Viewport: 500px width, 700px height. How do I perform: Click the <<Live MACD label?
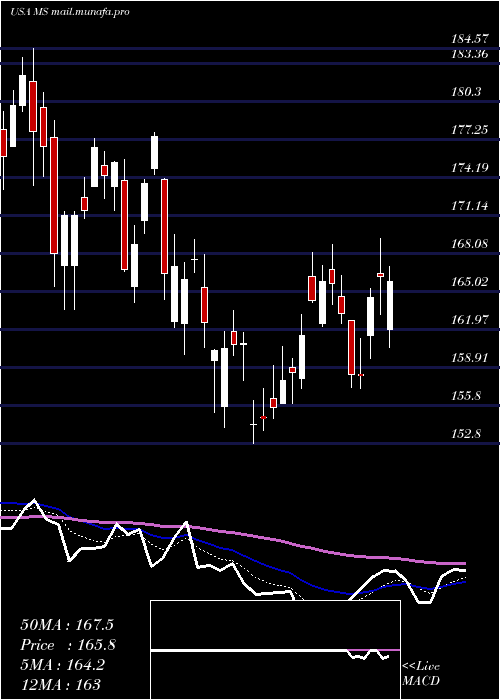pyautogui.click(x=421, y=673)
